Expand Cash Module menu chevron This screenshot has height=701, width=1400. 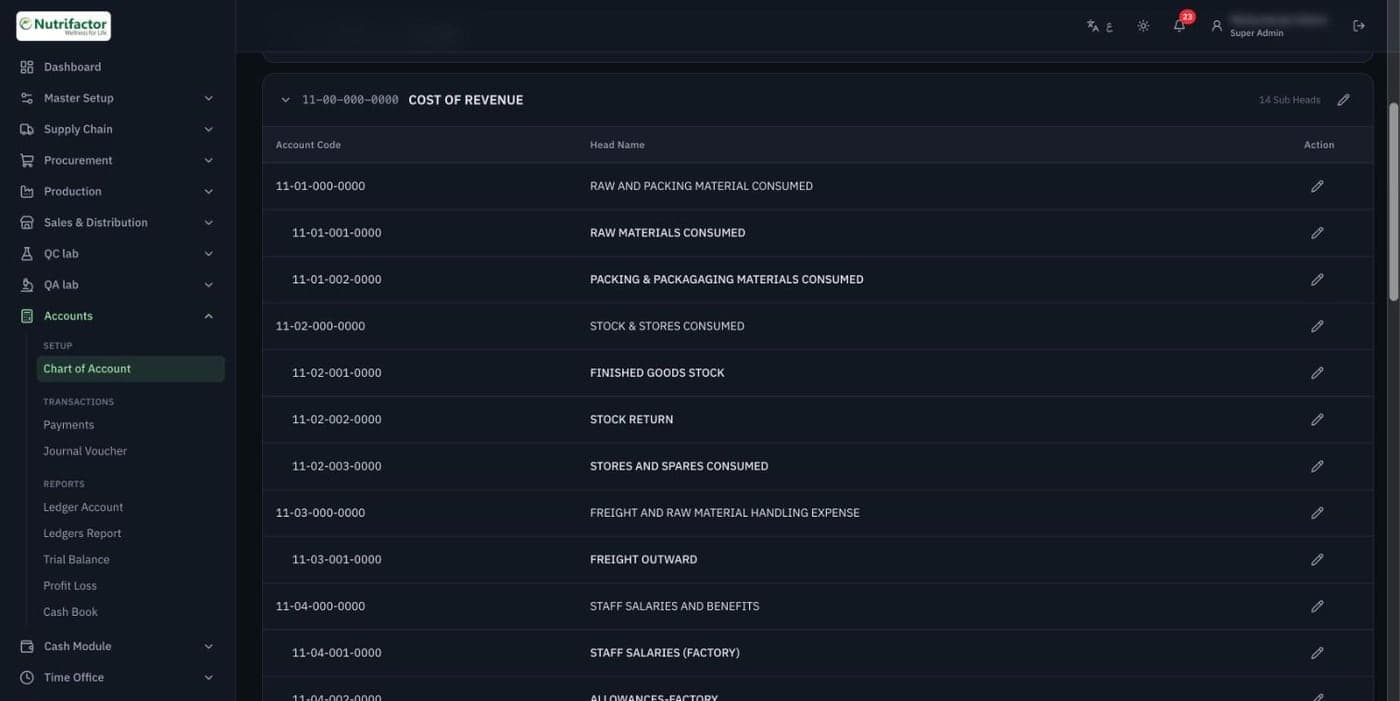click(x=209, y=646)
